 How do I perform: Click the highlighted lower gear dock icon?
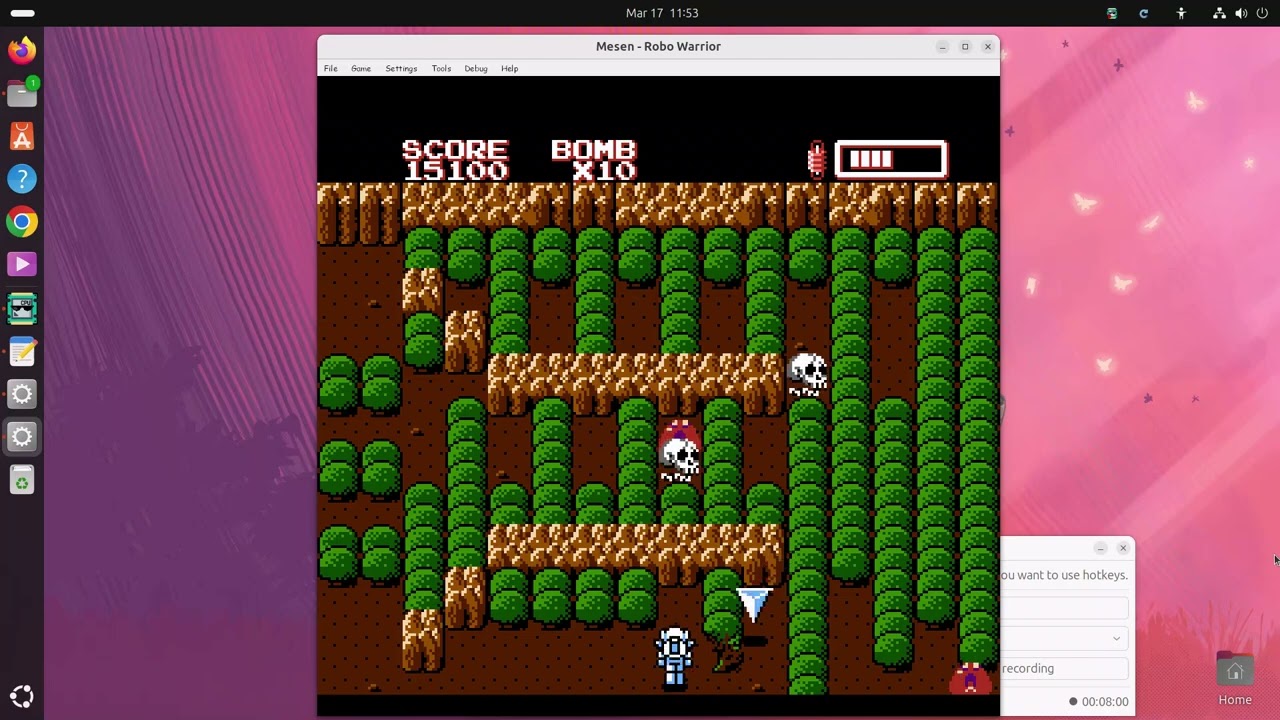click(x=22, y=437)
